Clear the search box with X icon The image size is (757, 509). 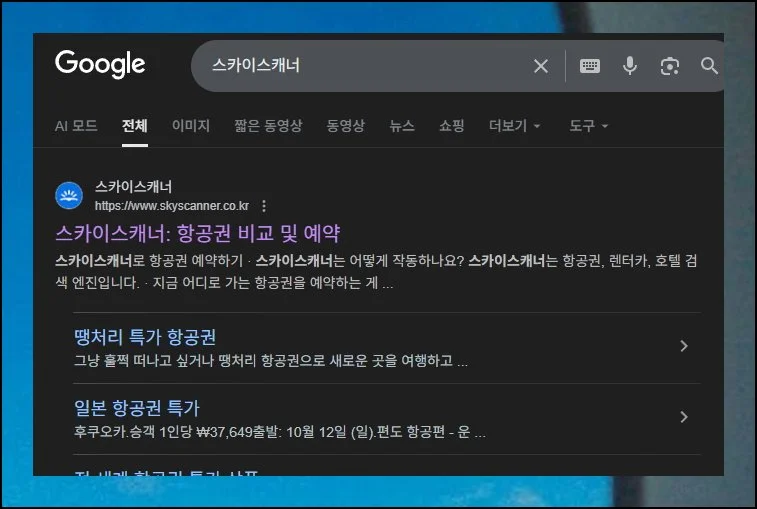click(541, 66)
